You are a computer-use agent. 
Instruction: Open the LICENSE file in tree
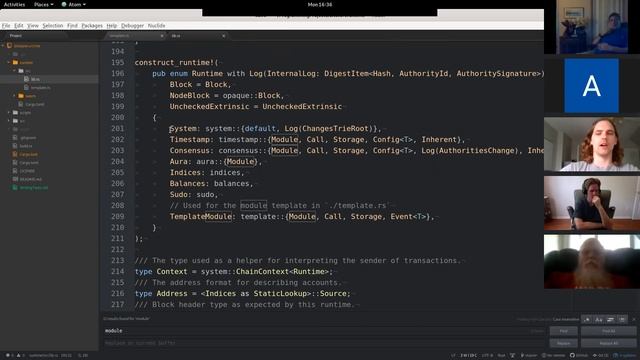(x=27, y=171)
